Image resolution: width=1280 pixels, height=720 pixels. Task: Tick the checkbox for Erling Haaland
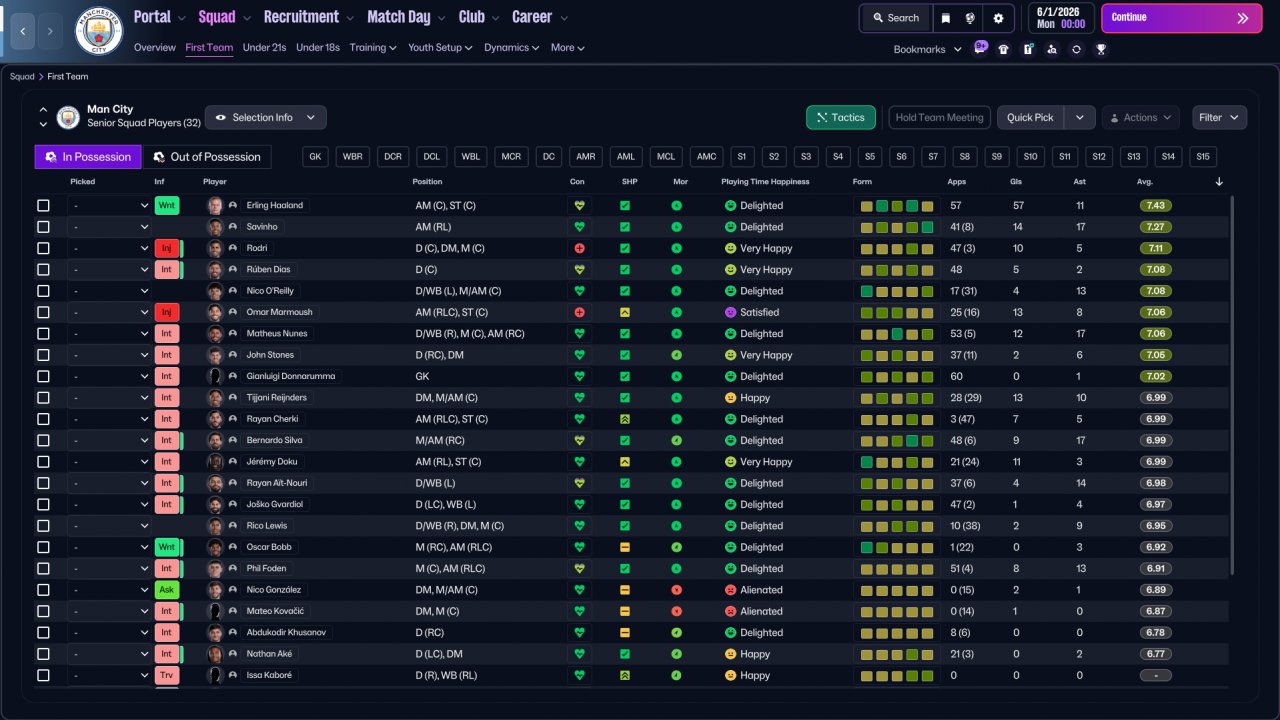click(x=43, y=205)
